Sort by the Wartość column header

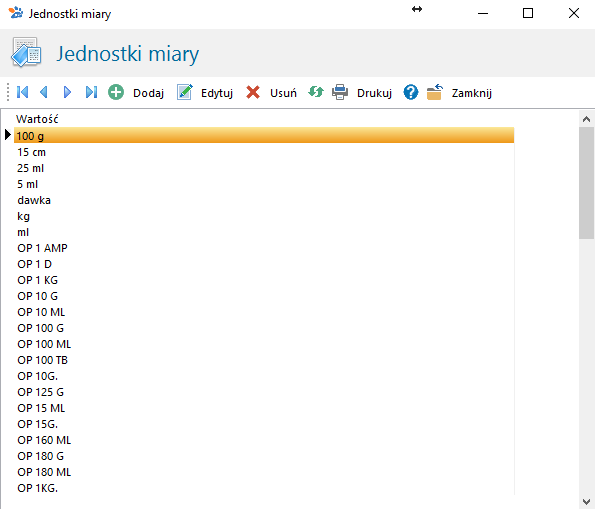[37, 119]
